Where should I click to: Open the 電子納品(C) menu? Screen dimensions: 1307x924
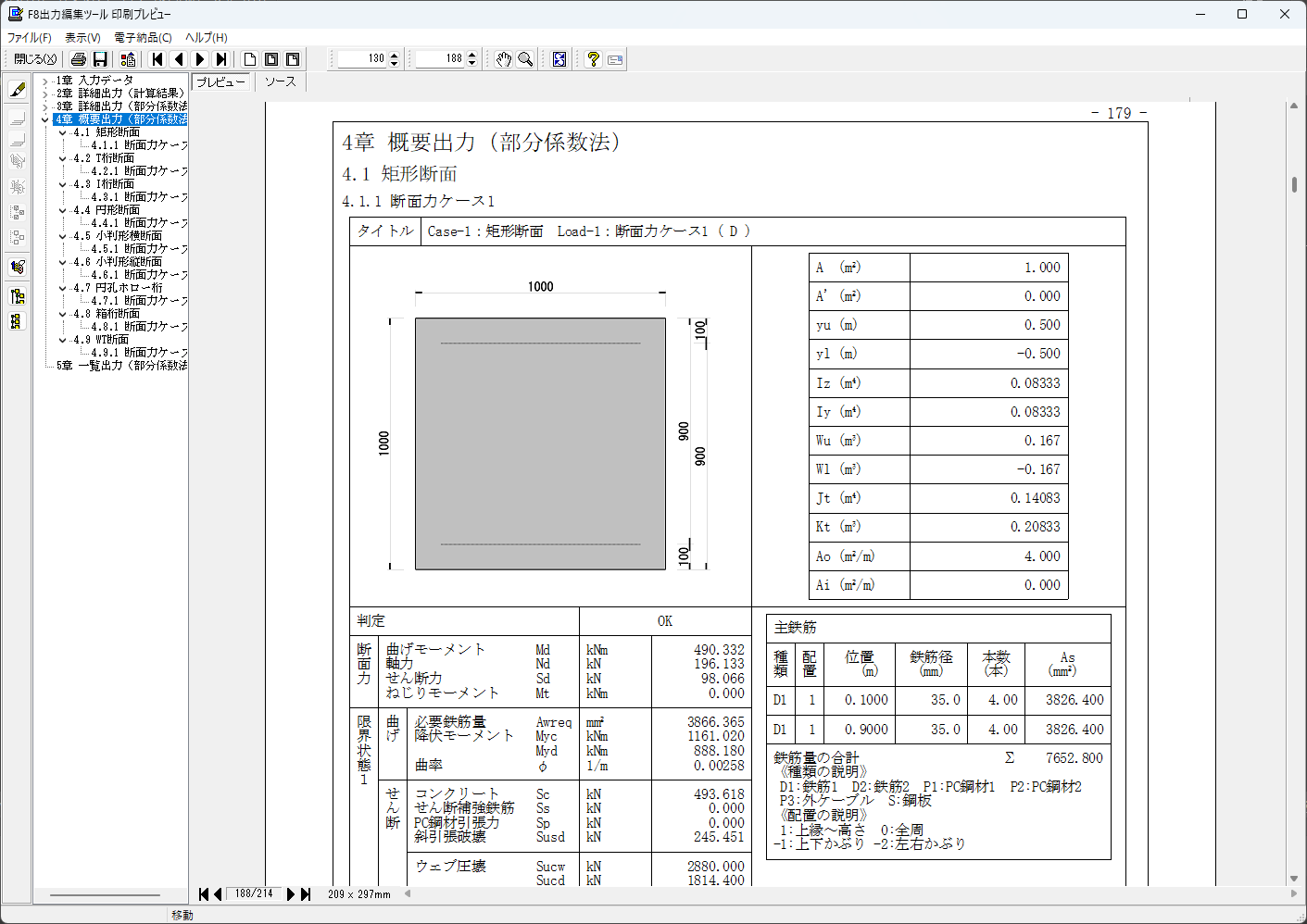143,38
